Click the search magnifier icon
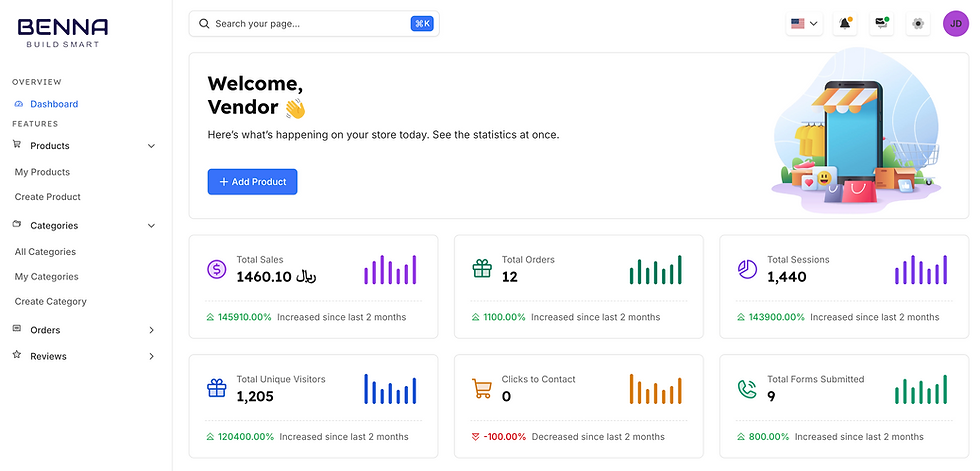 [x=204, y=24]
